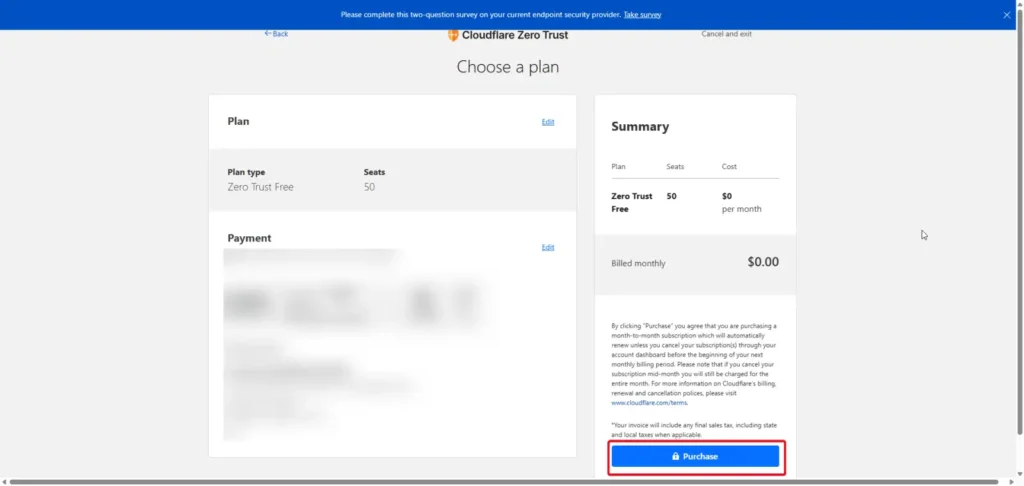Click the horizontal scrollbar at the bottom

click(x=503, y=482)
